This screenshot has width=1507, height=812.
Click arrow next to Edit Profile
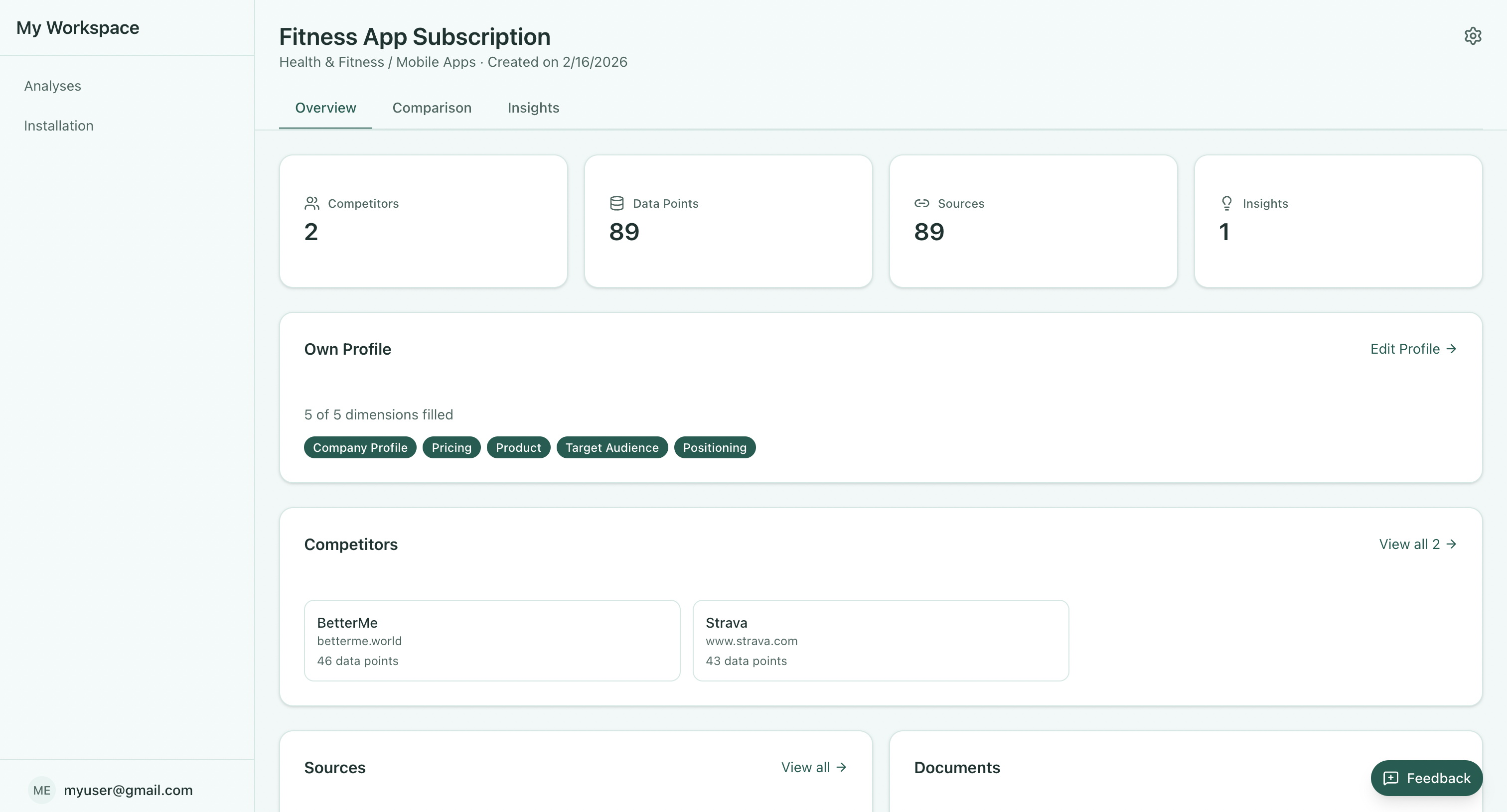(1451, 349)
